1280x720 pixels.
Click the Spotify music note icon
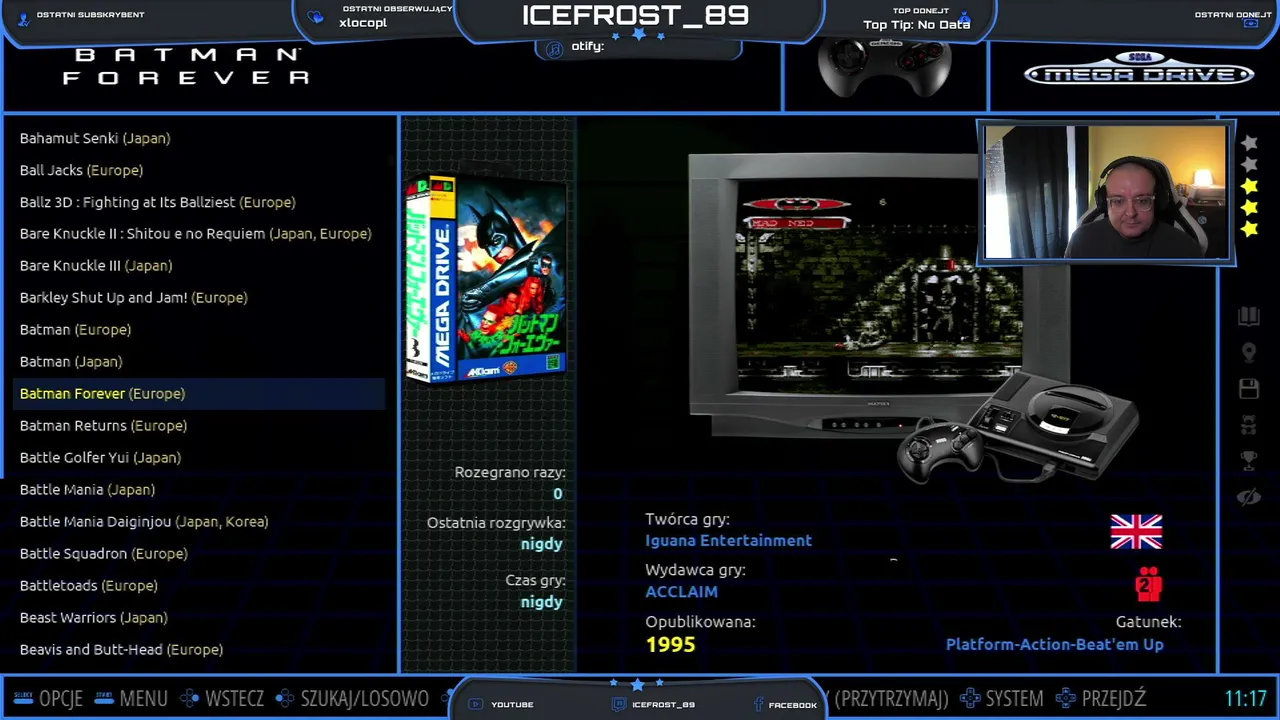[x=554, y=48]
